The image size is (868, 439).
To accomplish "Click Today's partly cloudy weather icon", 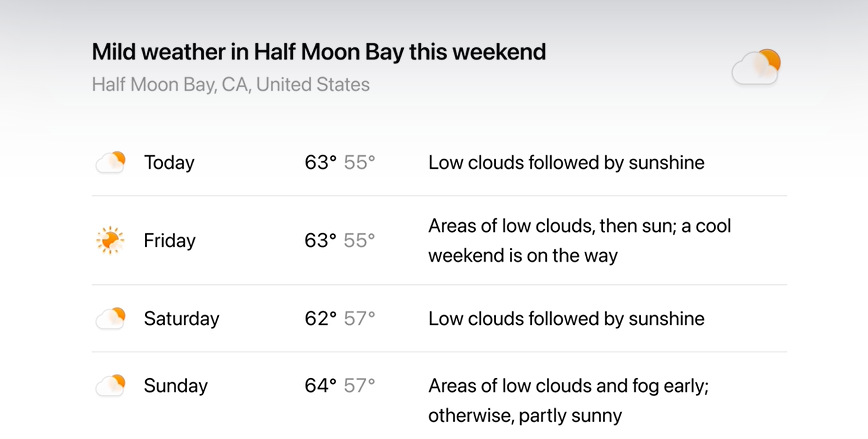I will click(x=111, y=162).
